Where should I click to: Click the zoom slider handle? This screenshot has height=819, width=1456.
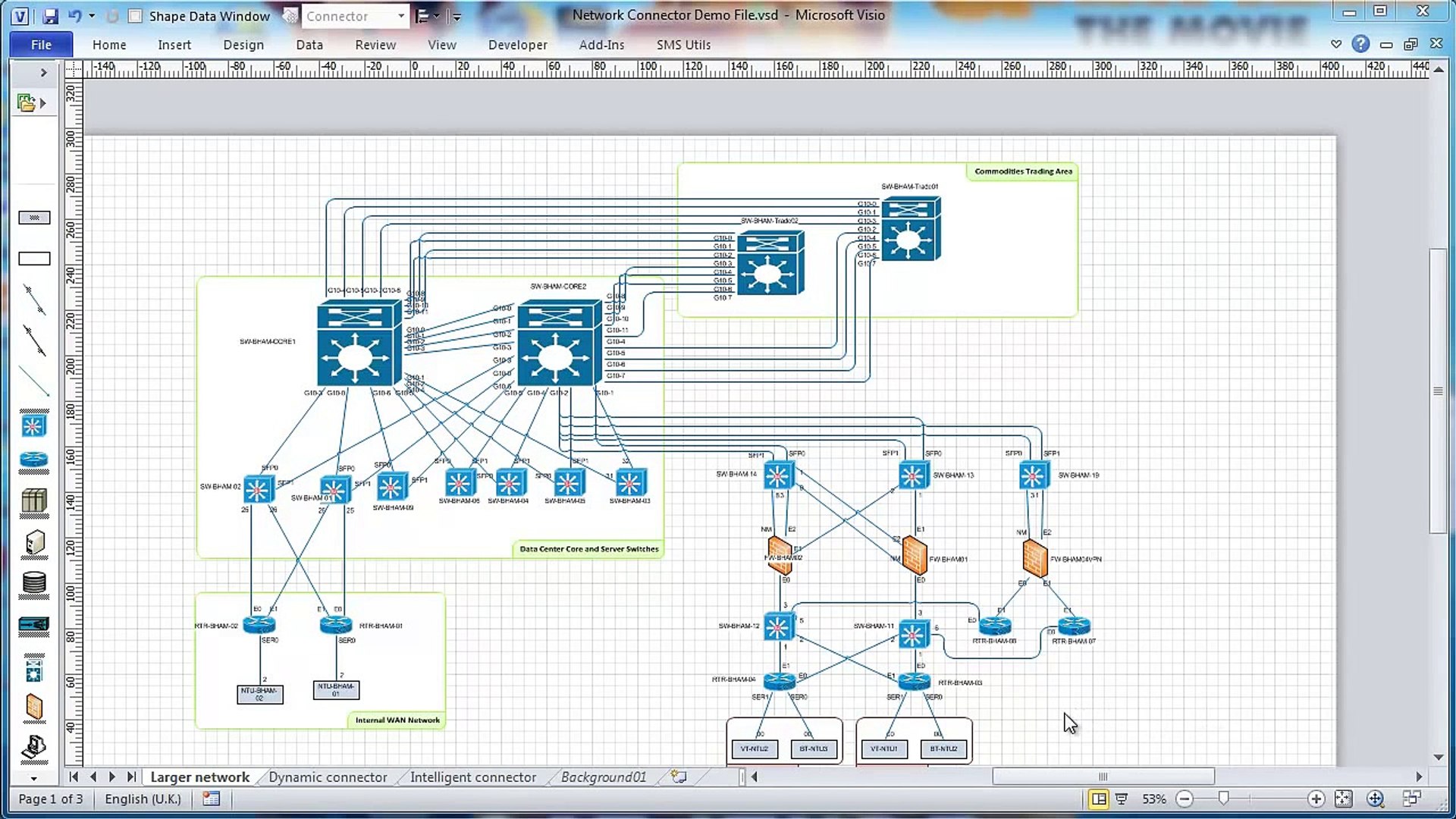(x=1223, y=799)
